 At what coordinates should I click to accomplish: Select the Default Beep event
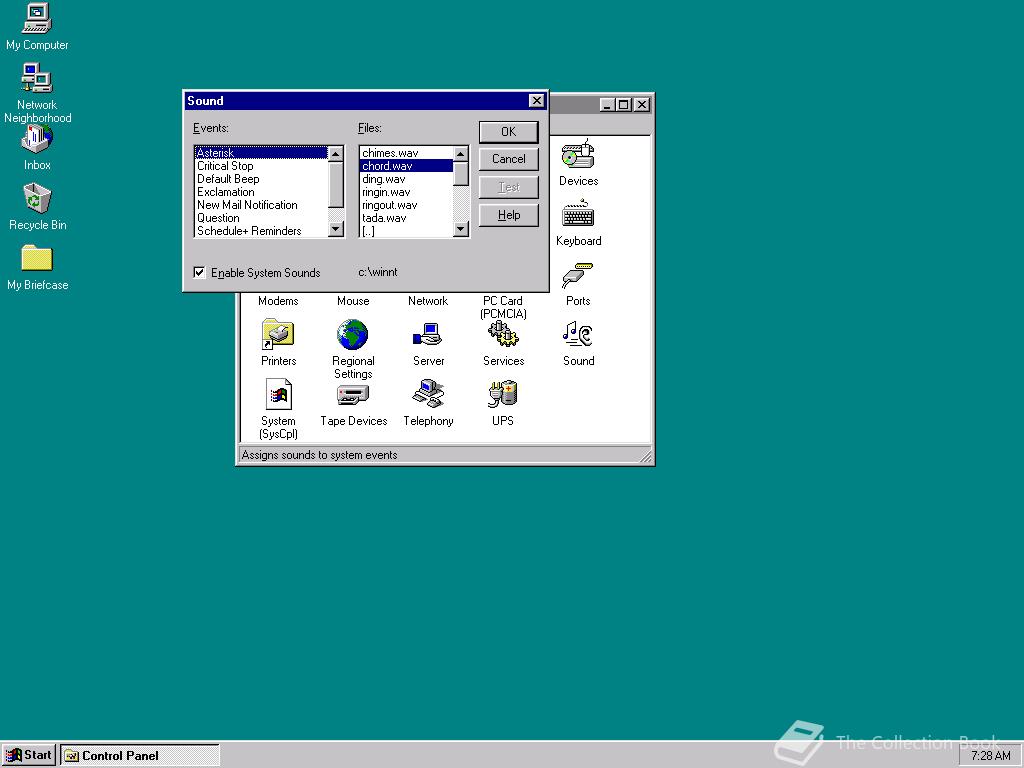point(261,179)
